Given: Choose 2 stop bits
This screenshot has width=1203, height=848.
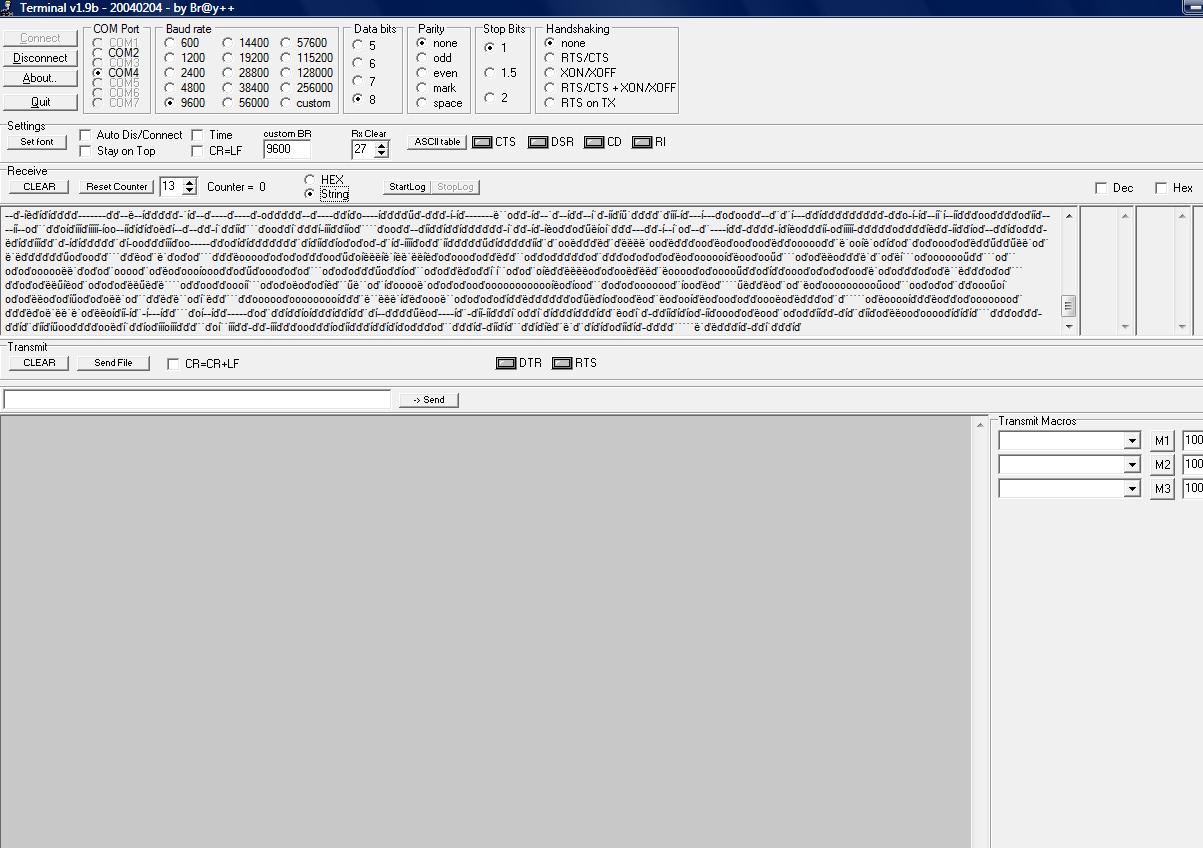Looking at the screenshot, I should (489, 98).
